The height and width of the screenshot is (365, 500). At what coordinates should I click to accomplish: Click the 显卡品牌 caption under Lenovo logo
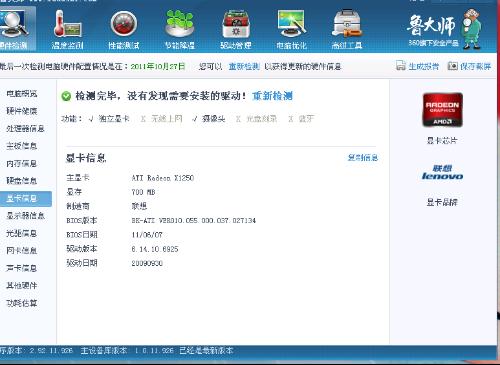pos(442,202)
